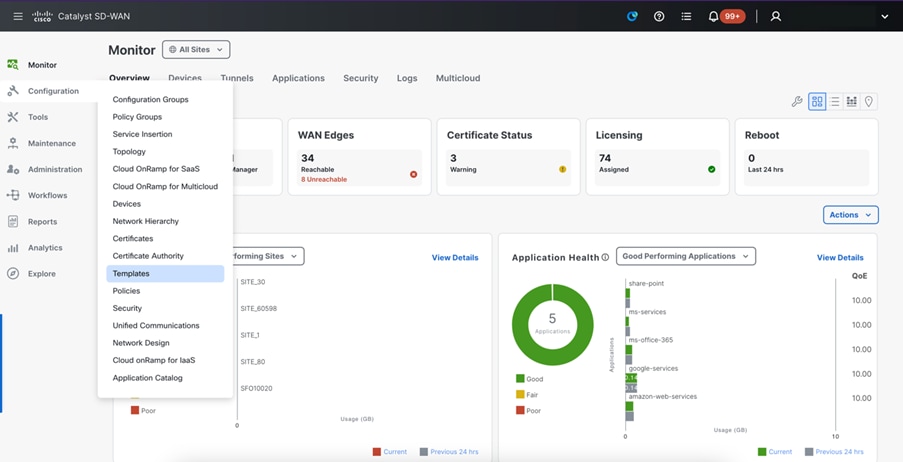Screen dimensions: 903x462
Task: Click the Good legend green swatch
Action: [520, 378]
